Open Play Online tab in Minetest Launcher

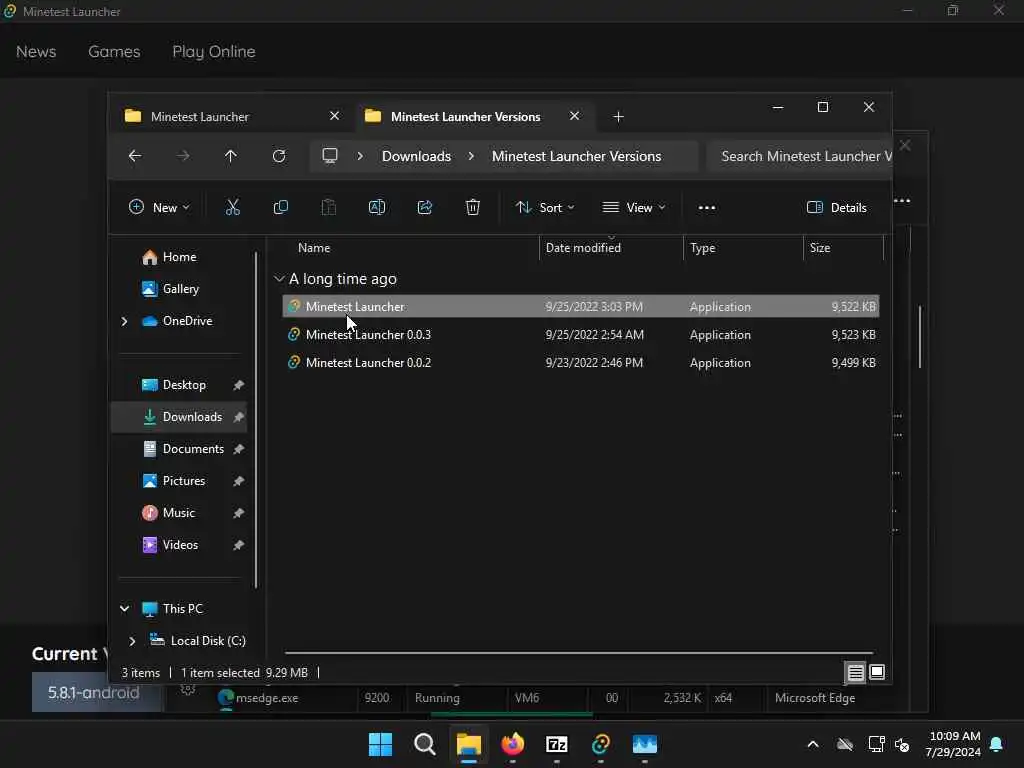point(214,52)
